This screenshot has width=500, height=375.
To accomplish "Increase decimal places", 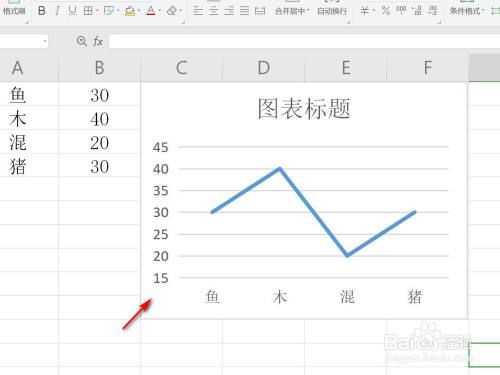I will click(417, 11).
